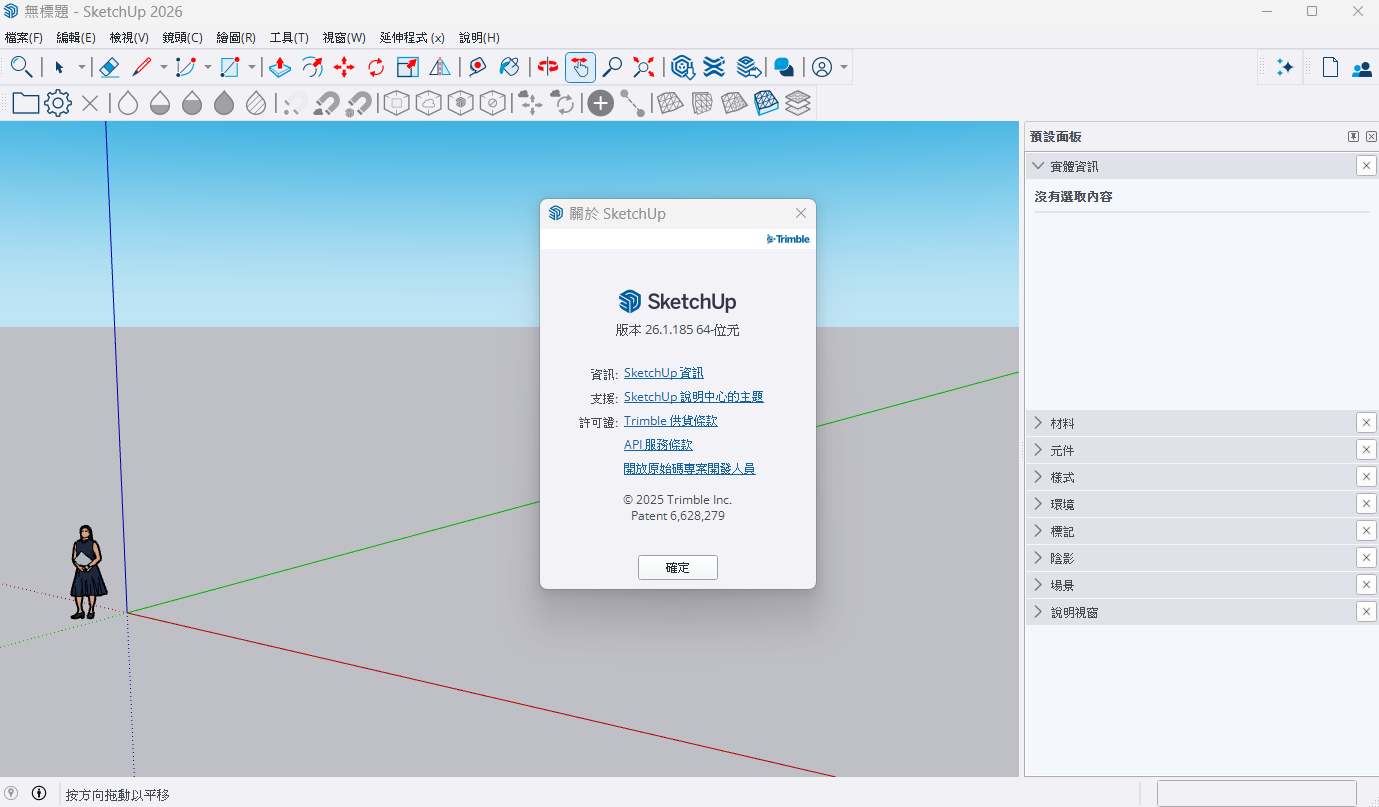
Task: Click the hatched droplet icon
Action: pos(256,103)
